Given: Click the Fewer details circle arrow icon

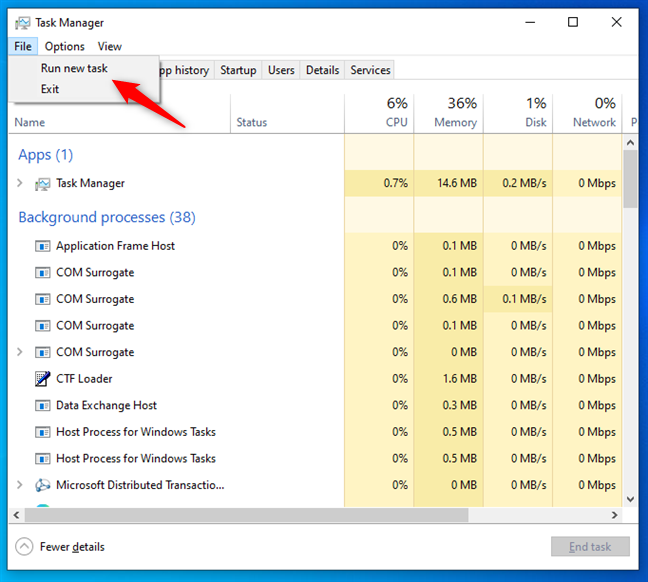Looking at the screenshot, I should pos(24,546).
